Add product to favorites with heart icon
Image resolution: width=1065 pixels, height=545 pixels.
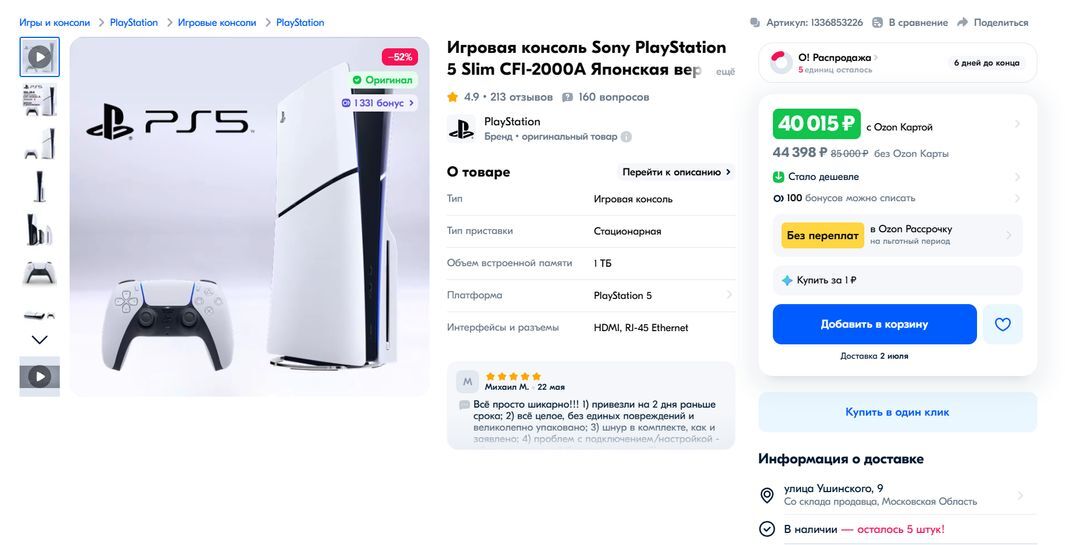pyautogui.click(x=1003, y=324)
